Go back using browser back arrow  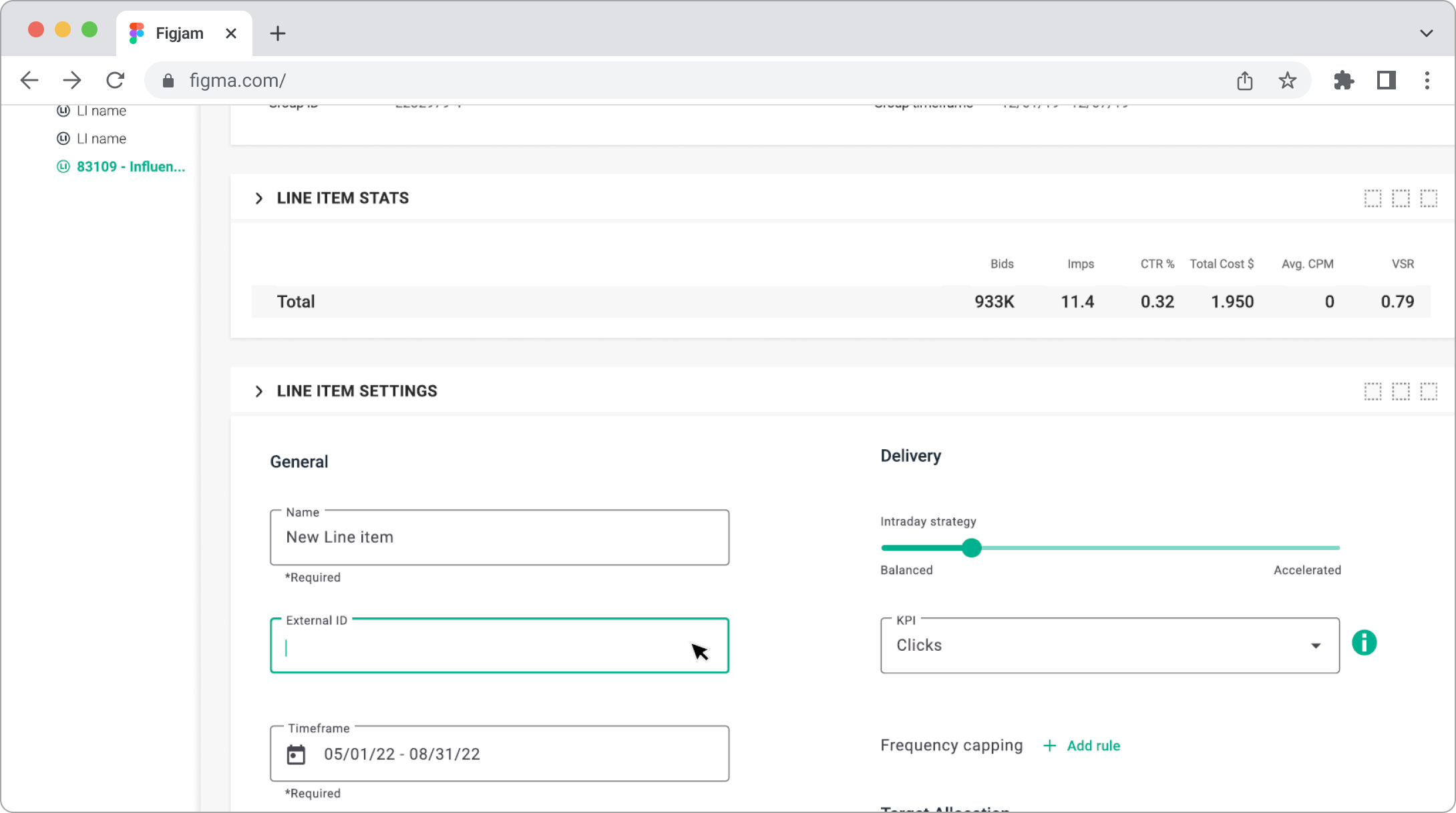pyautogui.click(x=29, y=81)
